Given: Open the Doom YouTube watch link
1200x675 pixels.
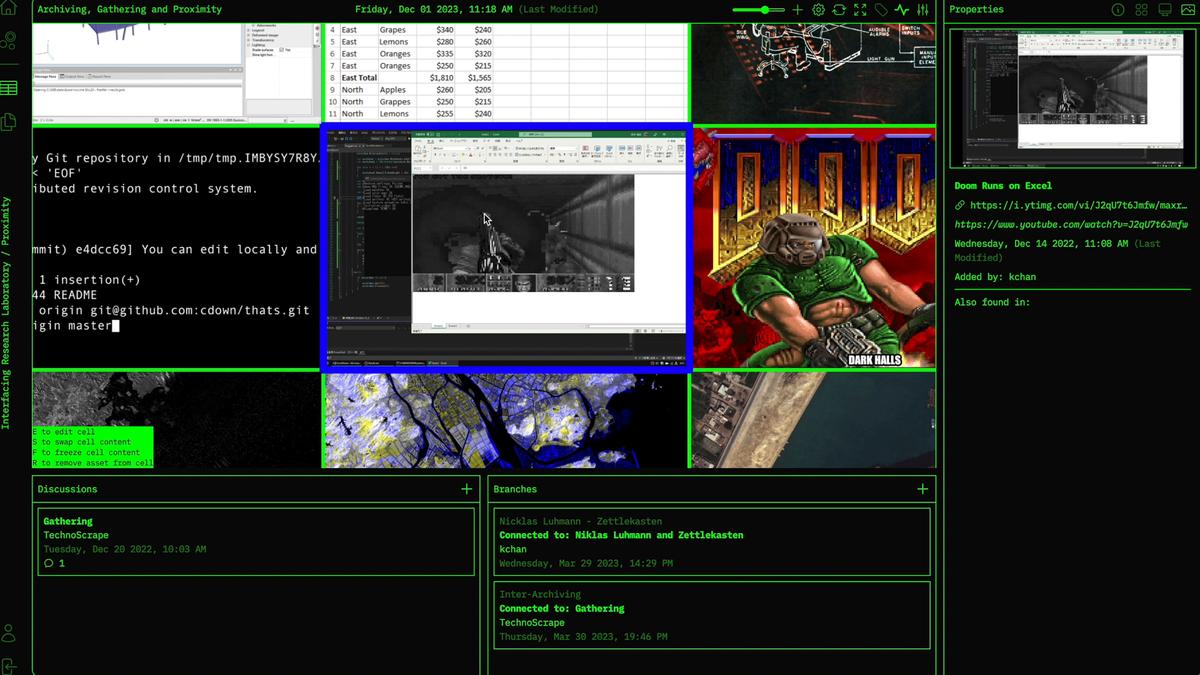Looking at the screenshot, I should click(1070, 225).
